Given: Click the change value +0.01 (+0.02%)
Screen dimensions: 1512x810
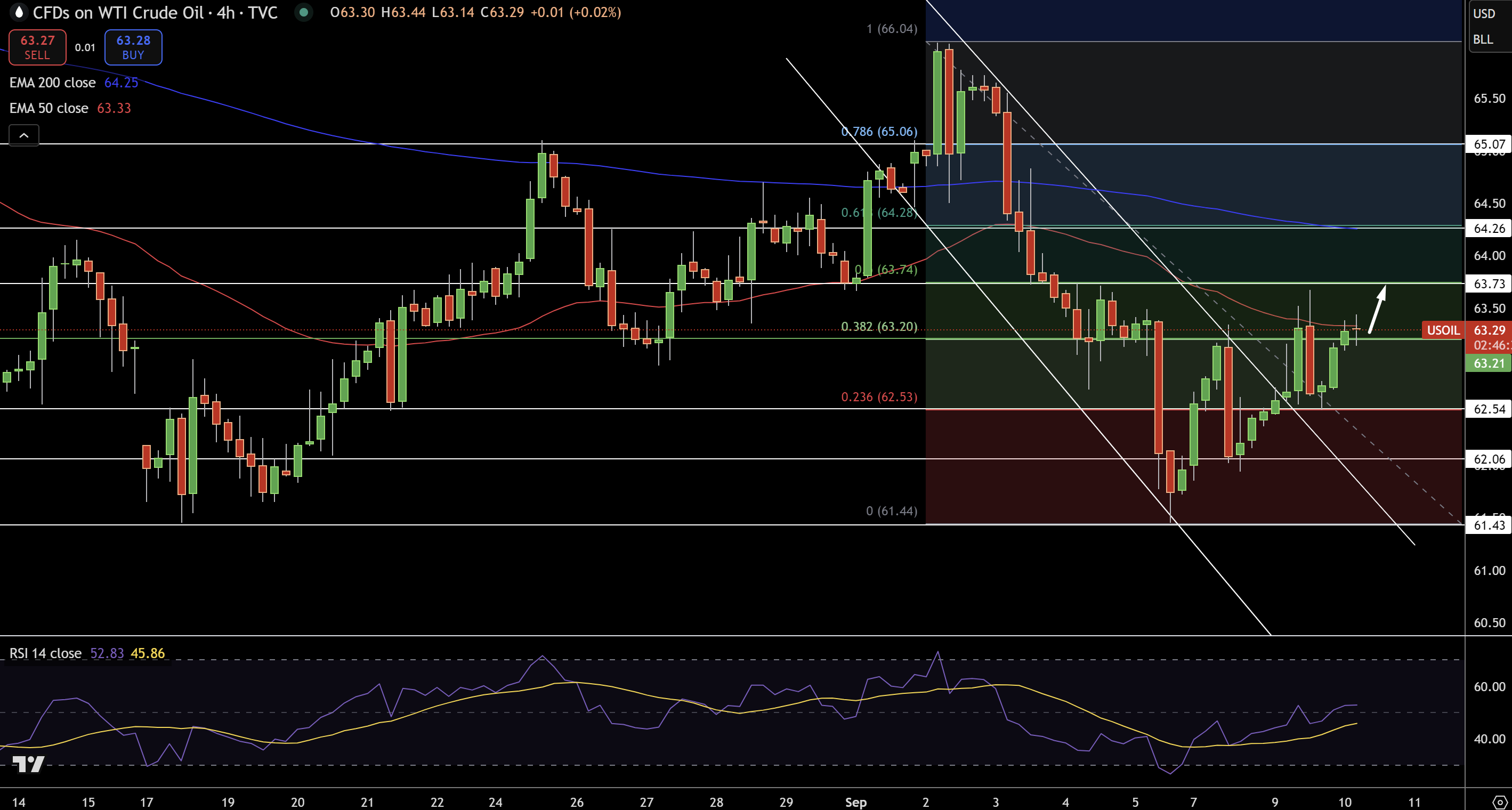Looking at the screenshot, I should click(576, 12).
